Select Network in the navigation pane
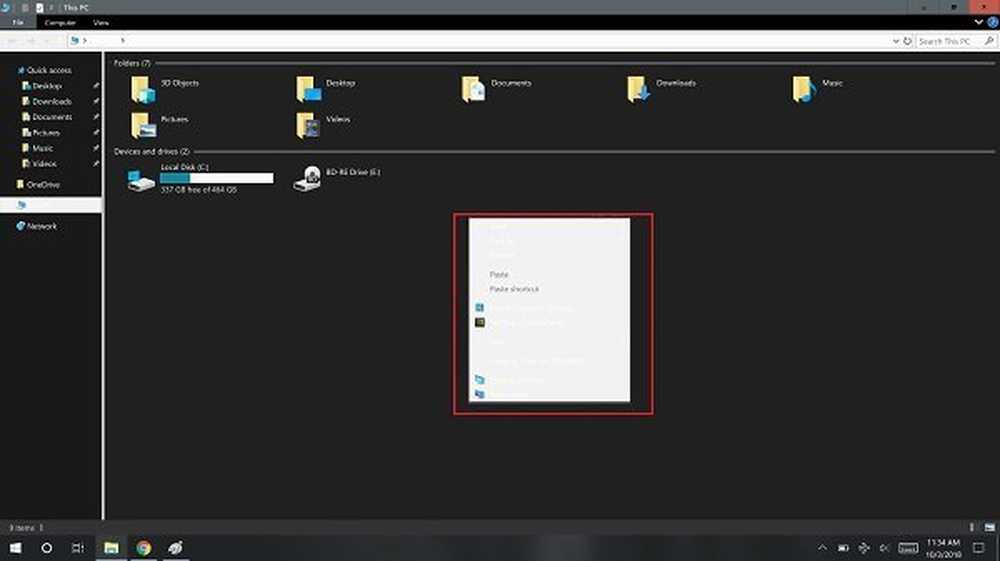Image resolution: width=1000 pixels, height=561 pixels. tap(42, 226)
